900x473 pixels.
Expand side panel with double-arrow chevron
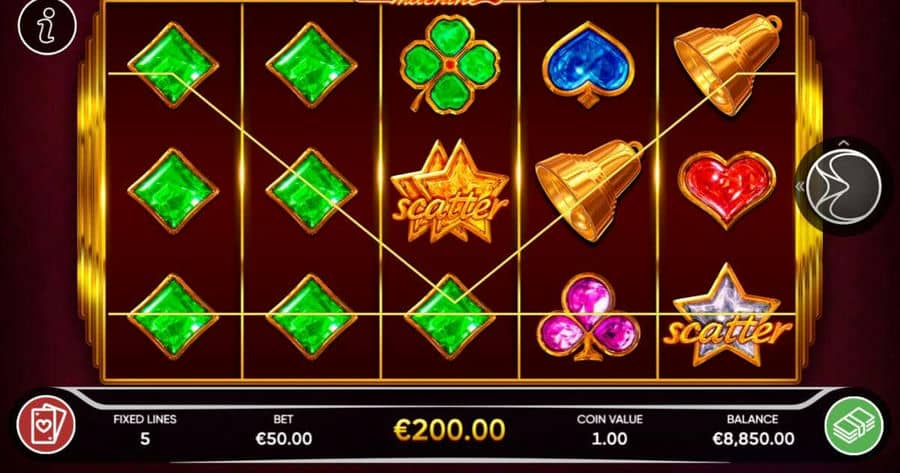click(x=799, y=186)
